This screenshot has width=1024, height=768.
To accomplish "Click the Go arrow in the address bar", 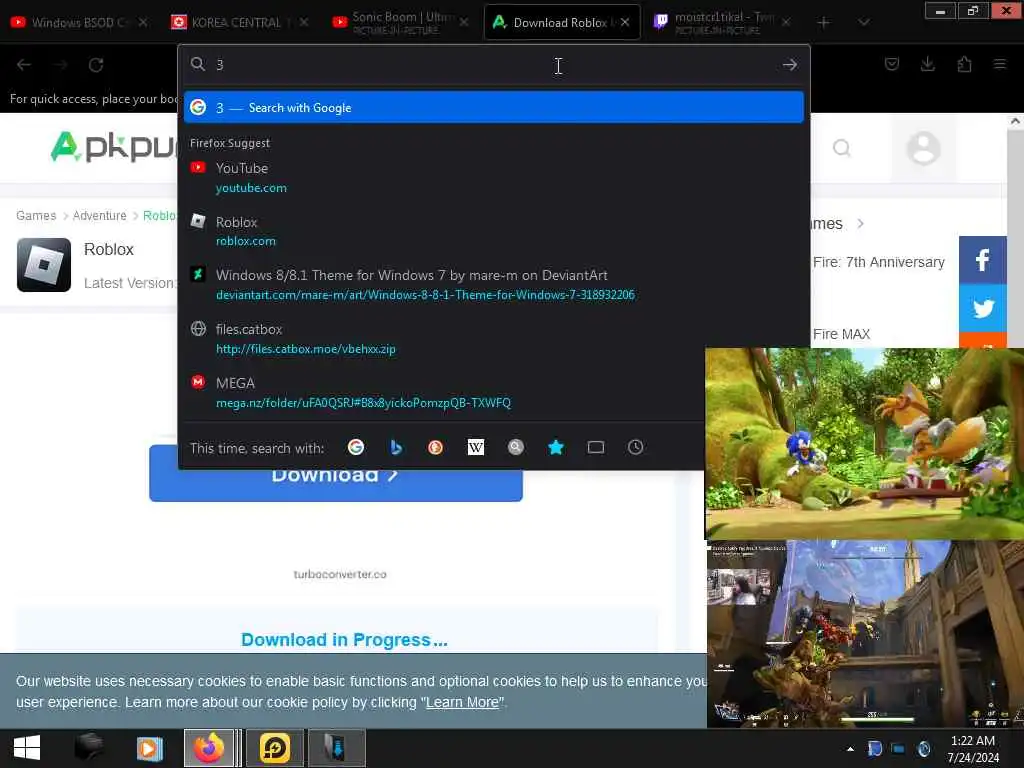I will click(x=790, y=65).
